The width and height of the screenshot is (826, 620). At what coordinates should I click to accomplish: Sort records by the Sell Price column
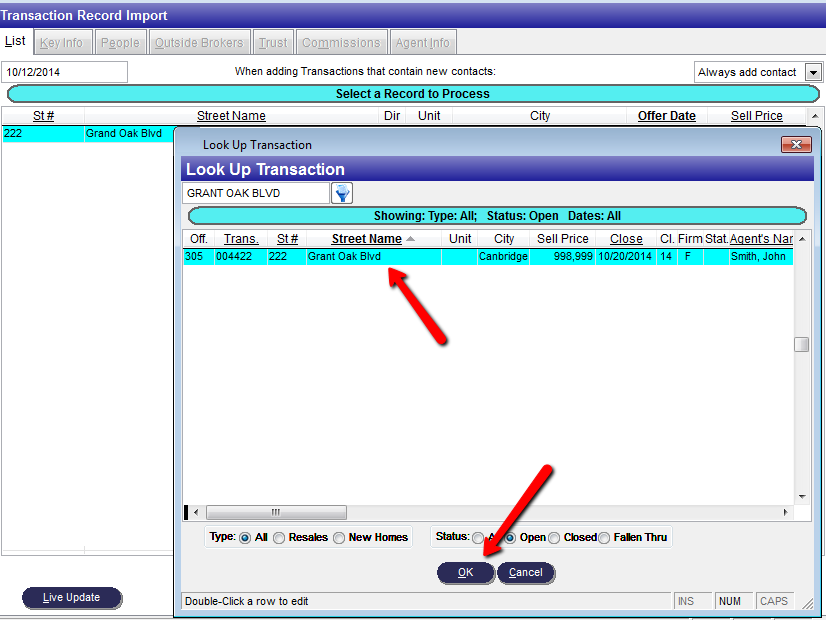562,238
